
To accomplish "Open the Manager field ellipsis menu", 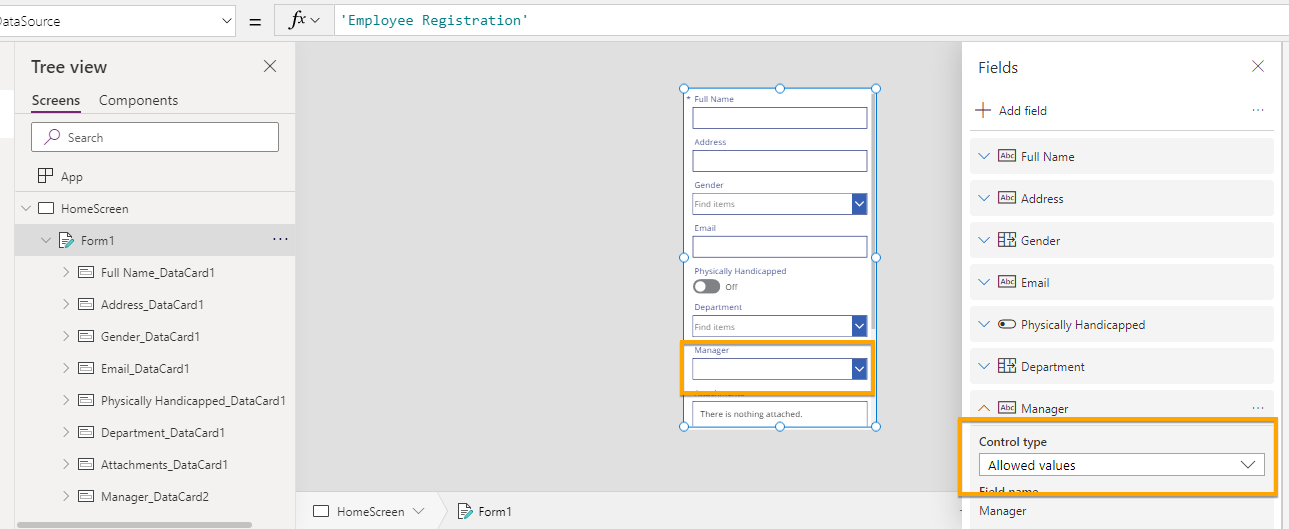I will pos(1257,408).
